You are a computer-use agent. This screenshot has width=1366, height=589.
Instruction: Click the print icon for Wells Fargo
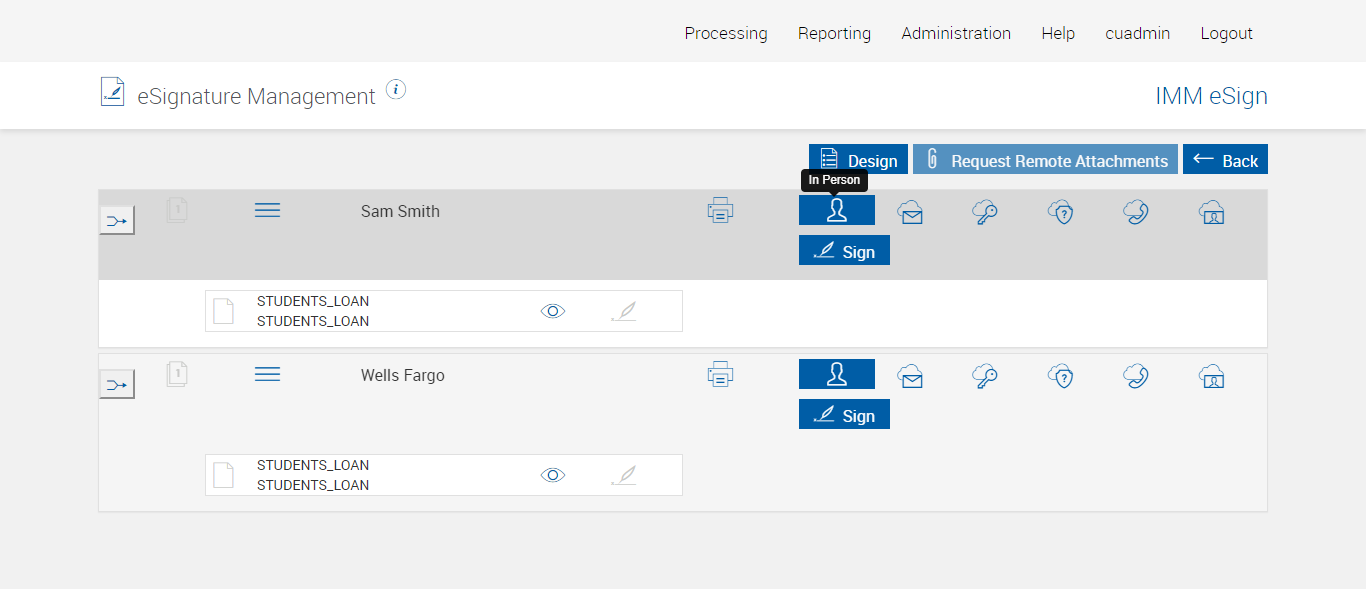[x=720, y=375]
